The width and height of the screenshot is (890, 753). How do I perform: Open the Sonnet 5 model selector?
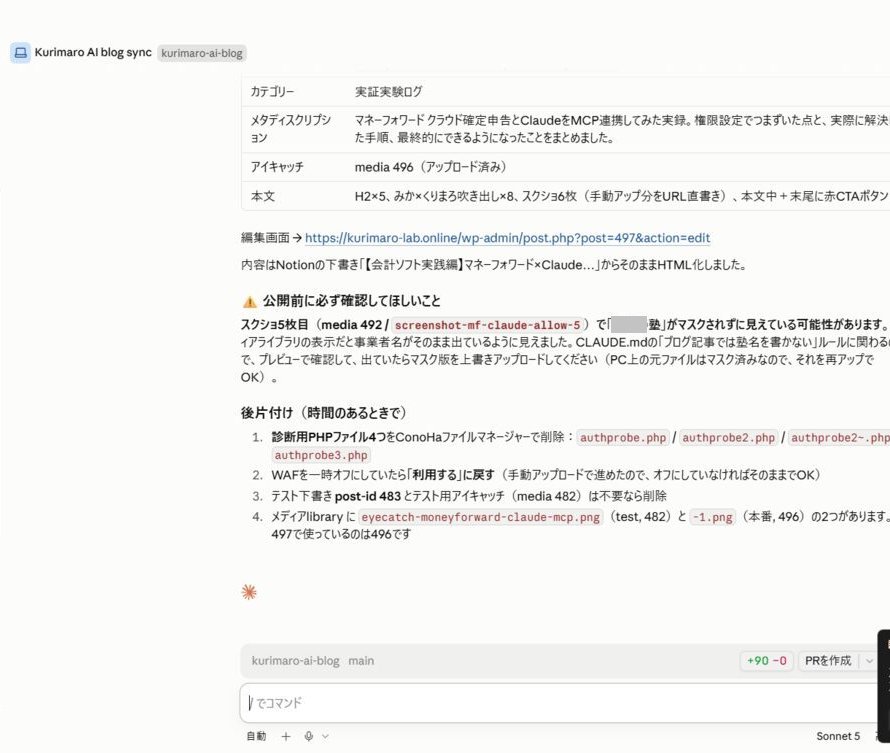838,736
